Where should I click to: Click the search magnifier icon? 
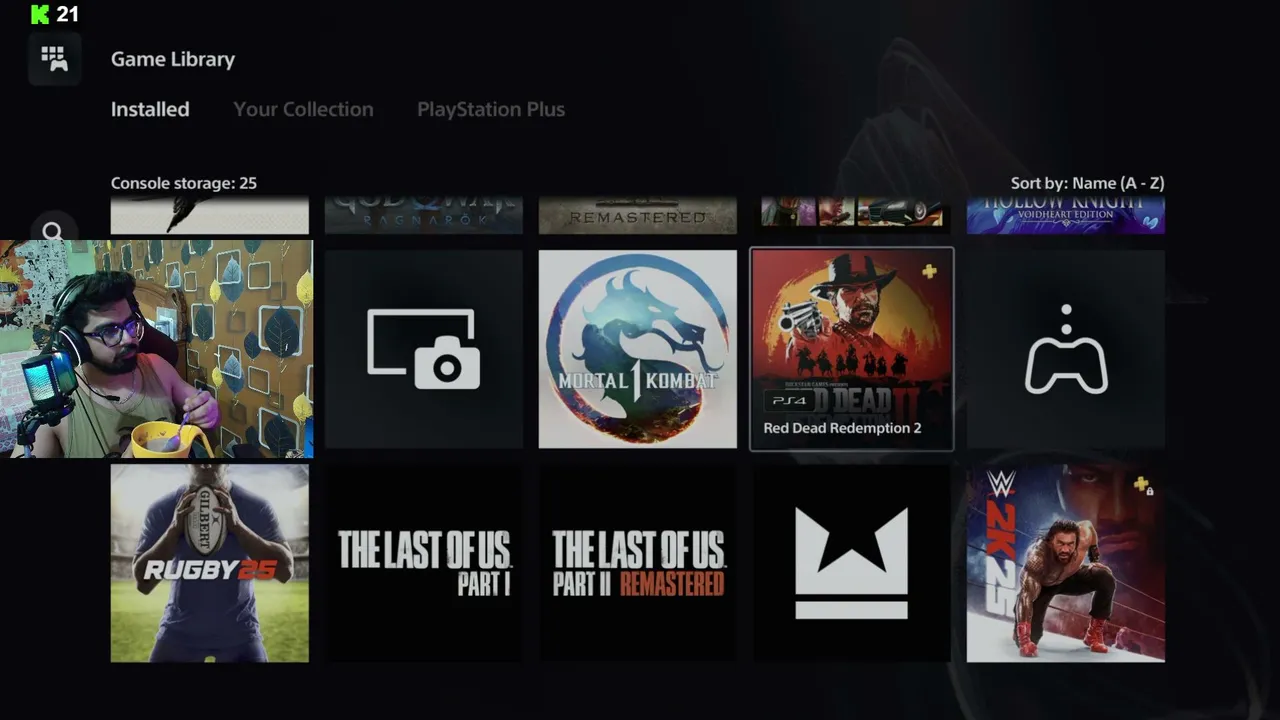coord(53,232)
